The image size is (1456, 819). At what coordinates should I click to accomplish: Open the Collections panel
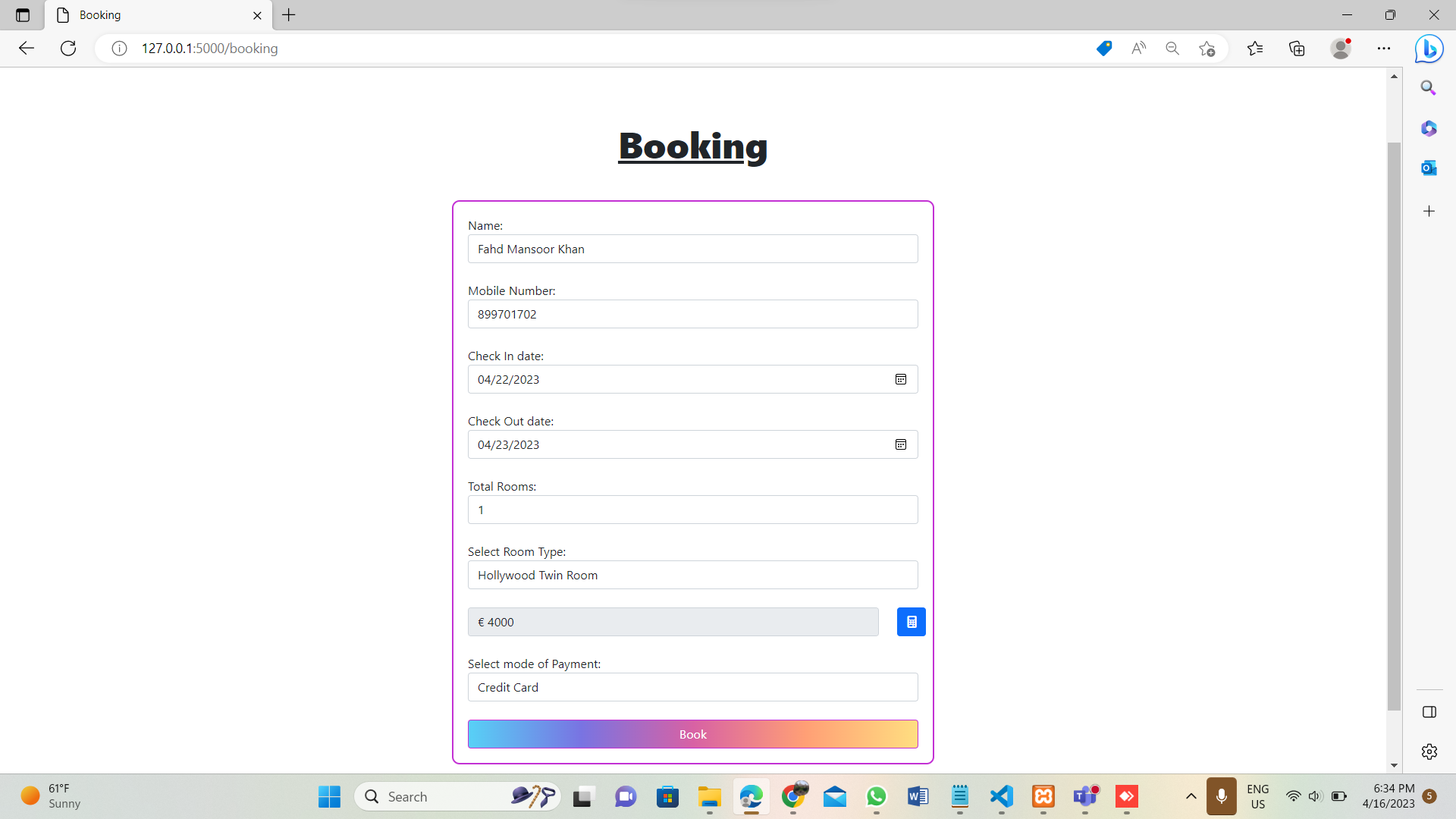(x=1296, y=48)
